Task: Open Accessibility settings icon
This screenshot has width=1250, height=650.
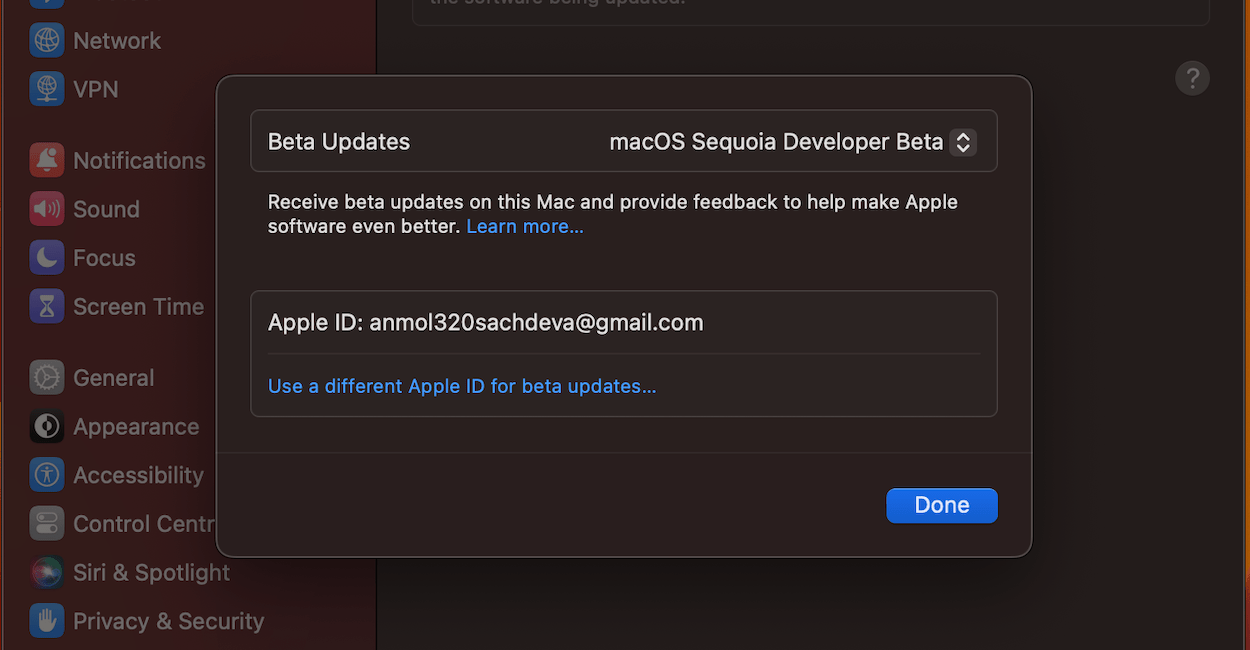Action: coord(46,475)
